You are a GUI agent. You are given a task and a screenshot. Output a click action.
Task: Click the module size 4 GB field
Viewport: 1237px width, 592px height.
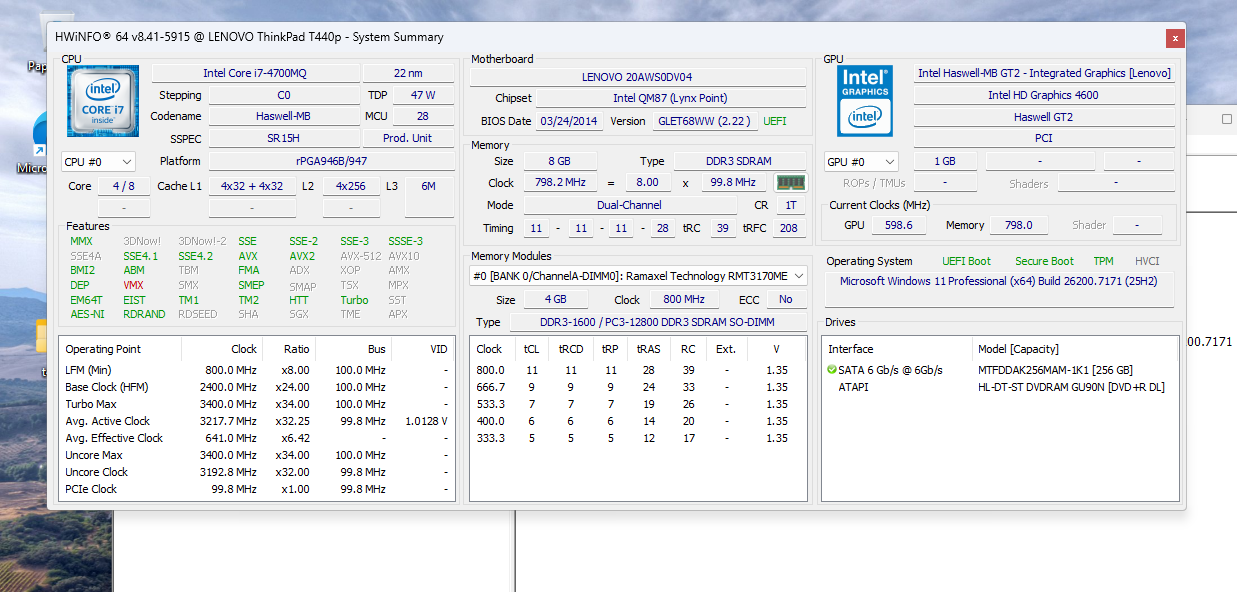pyautogui.click(x=556, y=299)
